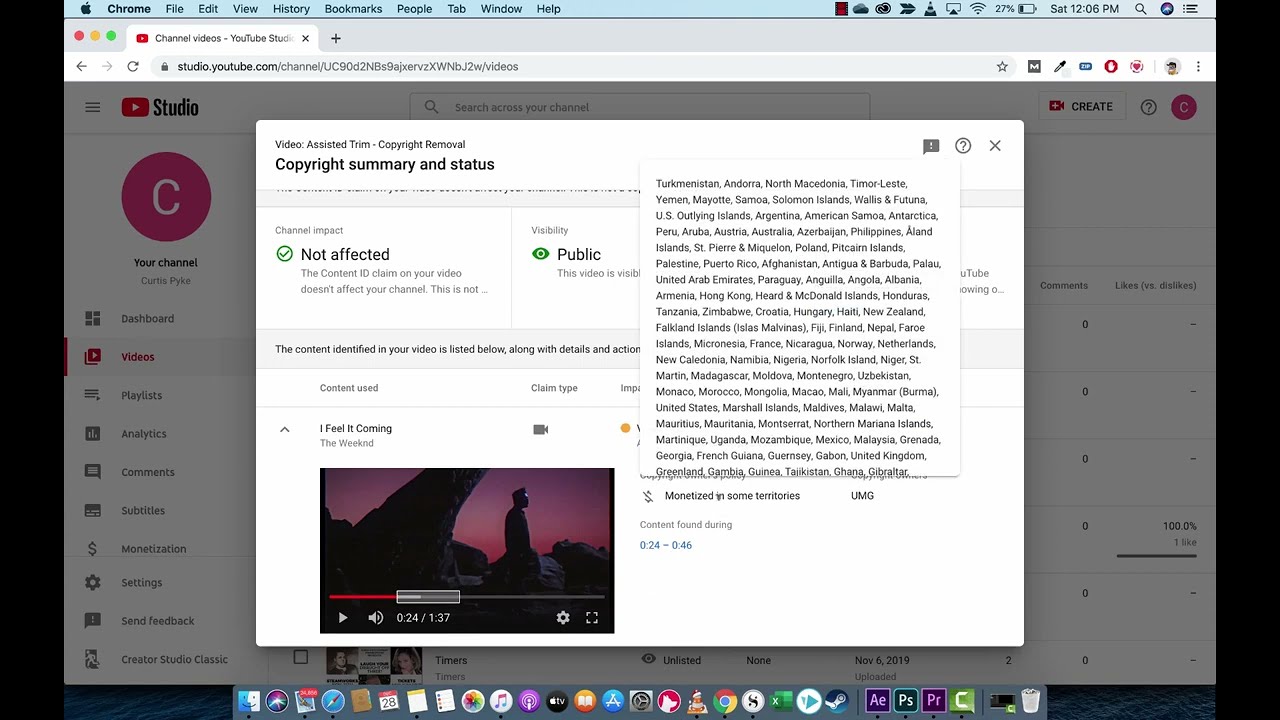
Task: Open the History menu
Action: coord(291,9)
